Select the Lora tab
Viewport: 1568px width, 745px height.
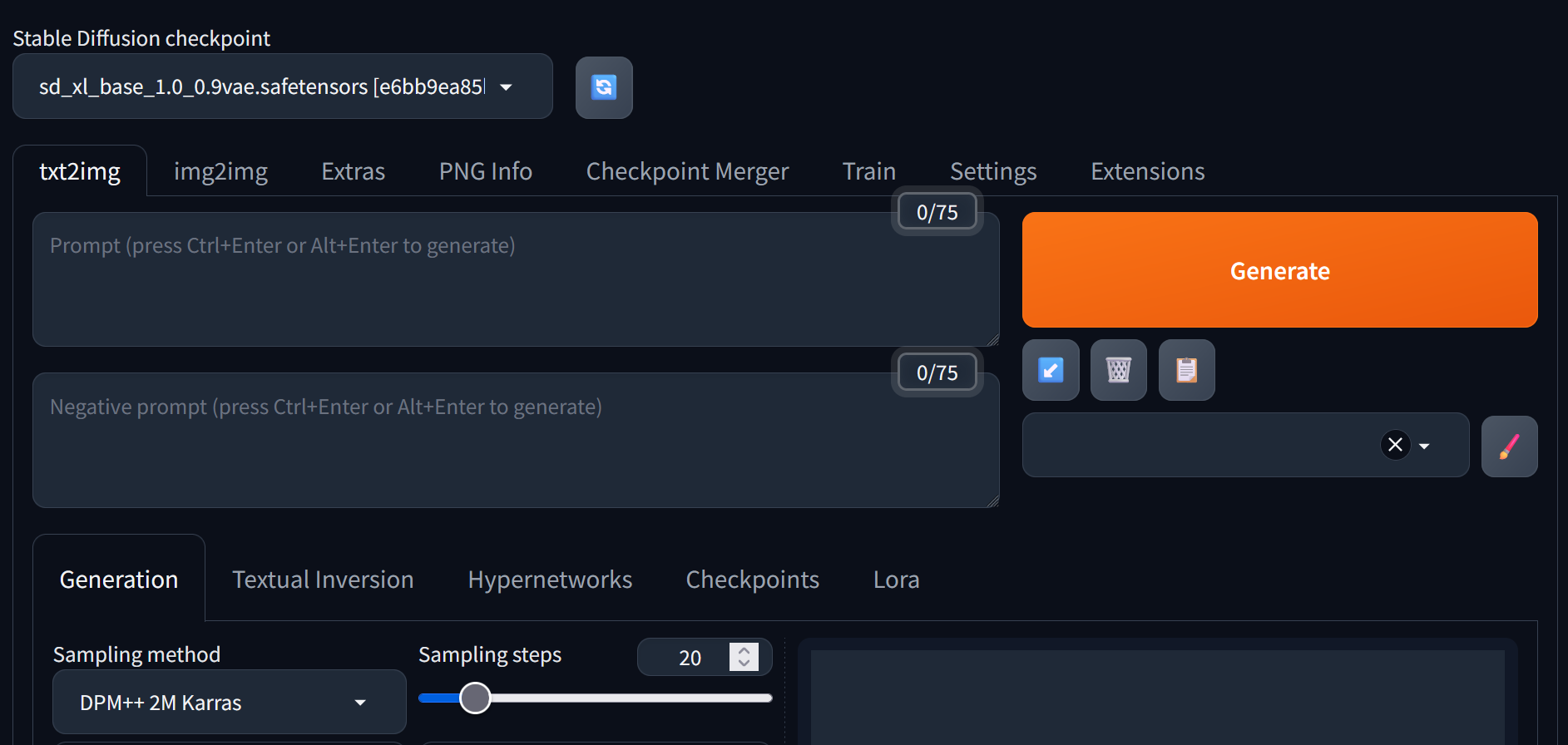897,580
